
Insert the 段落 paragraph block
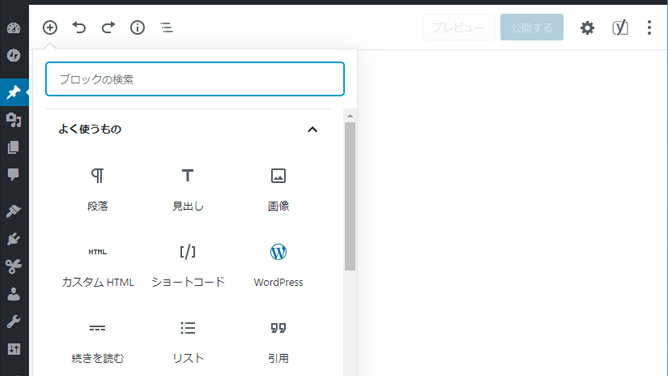(98, 189)
